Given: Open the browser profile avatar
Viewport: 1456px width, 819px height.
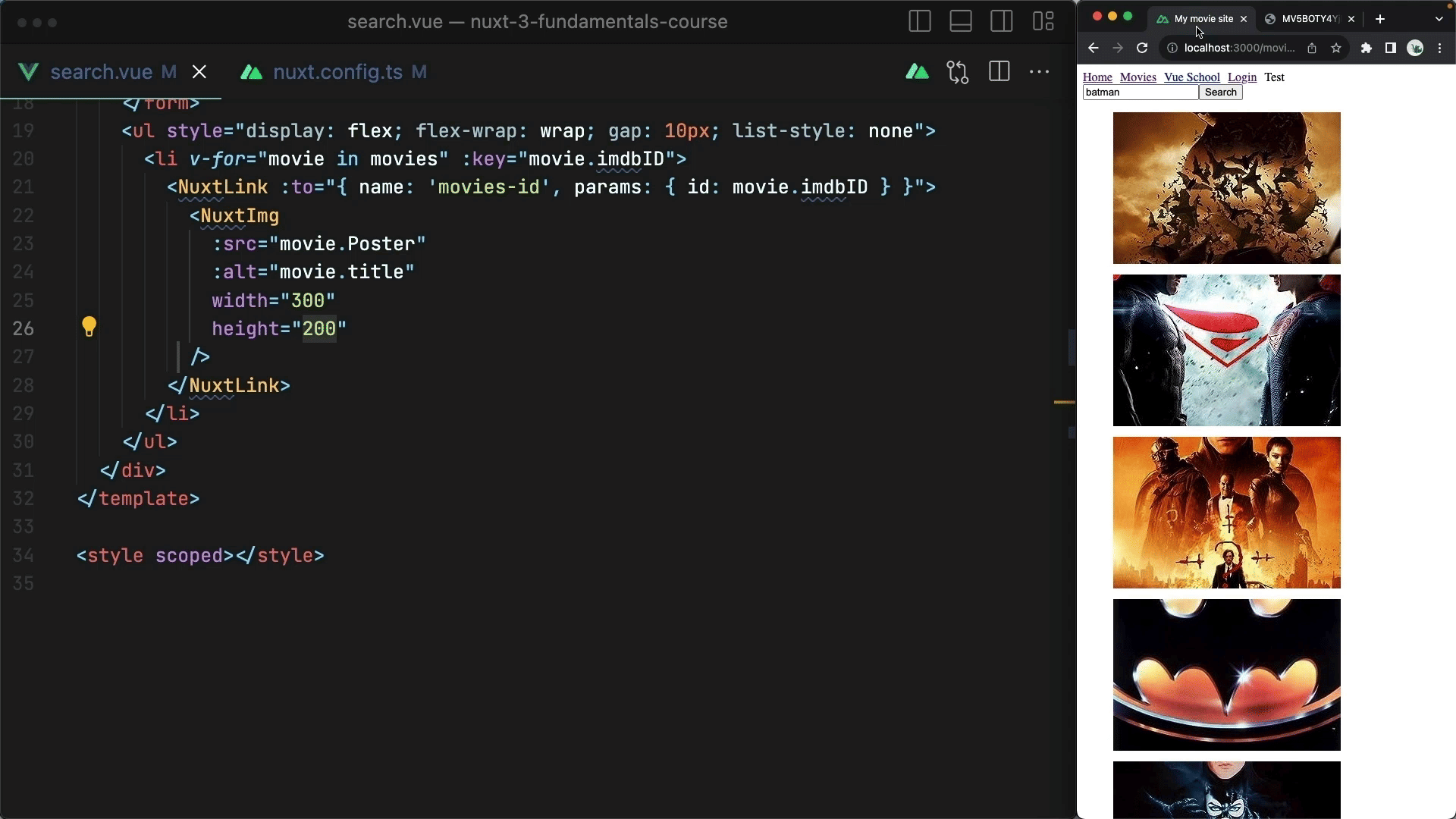Looking at the screenshot, I should [x=1415, y=48].
